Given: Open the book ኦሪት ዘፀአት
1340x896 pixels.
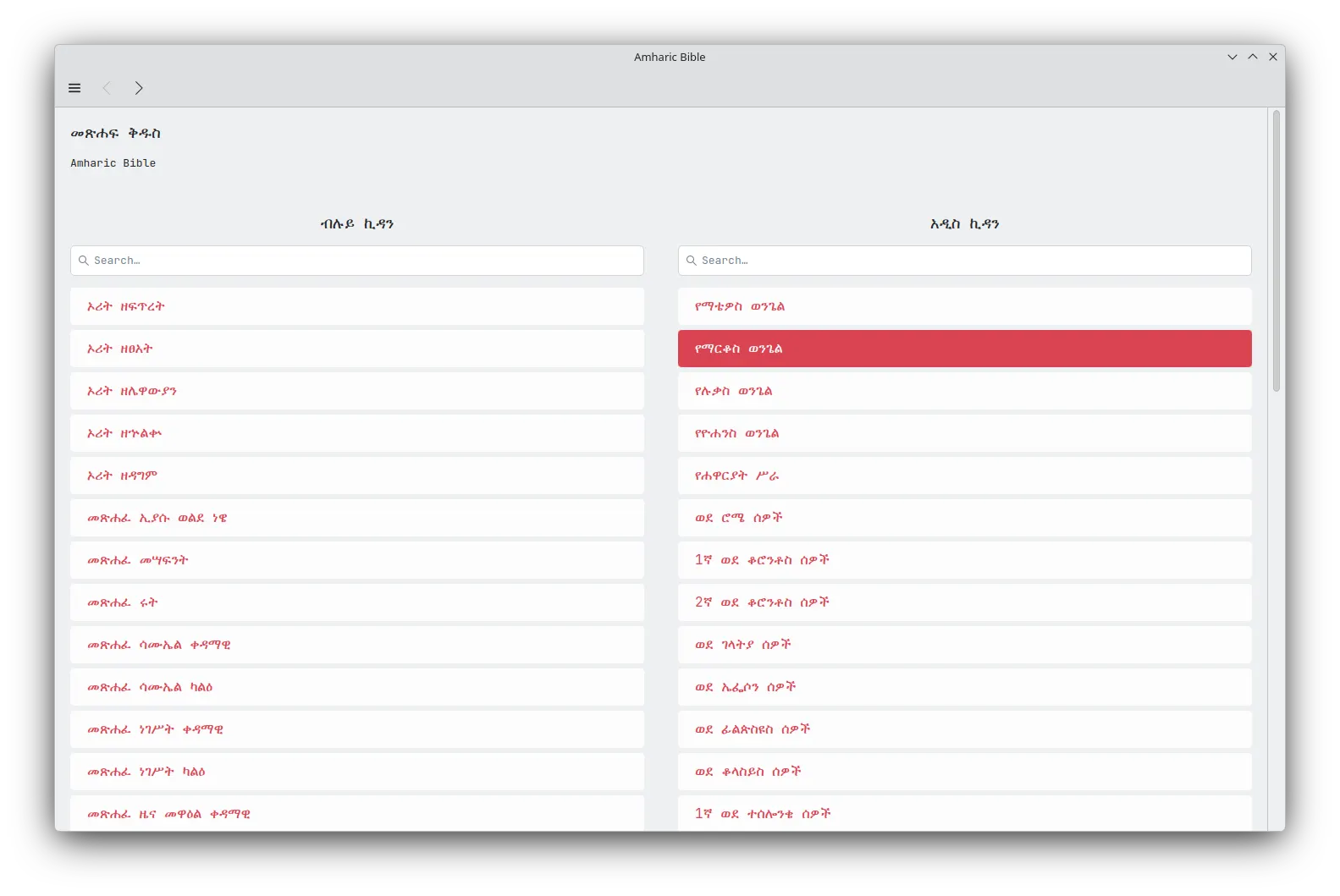Looking at the screenshot, I should [357, 349].
